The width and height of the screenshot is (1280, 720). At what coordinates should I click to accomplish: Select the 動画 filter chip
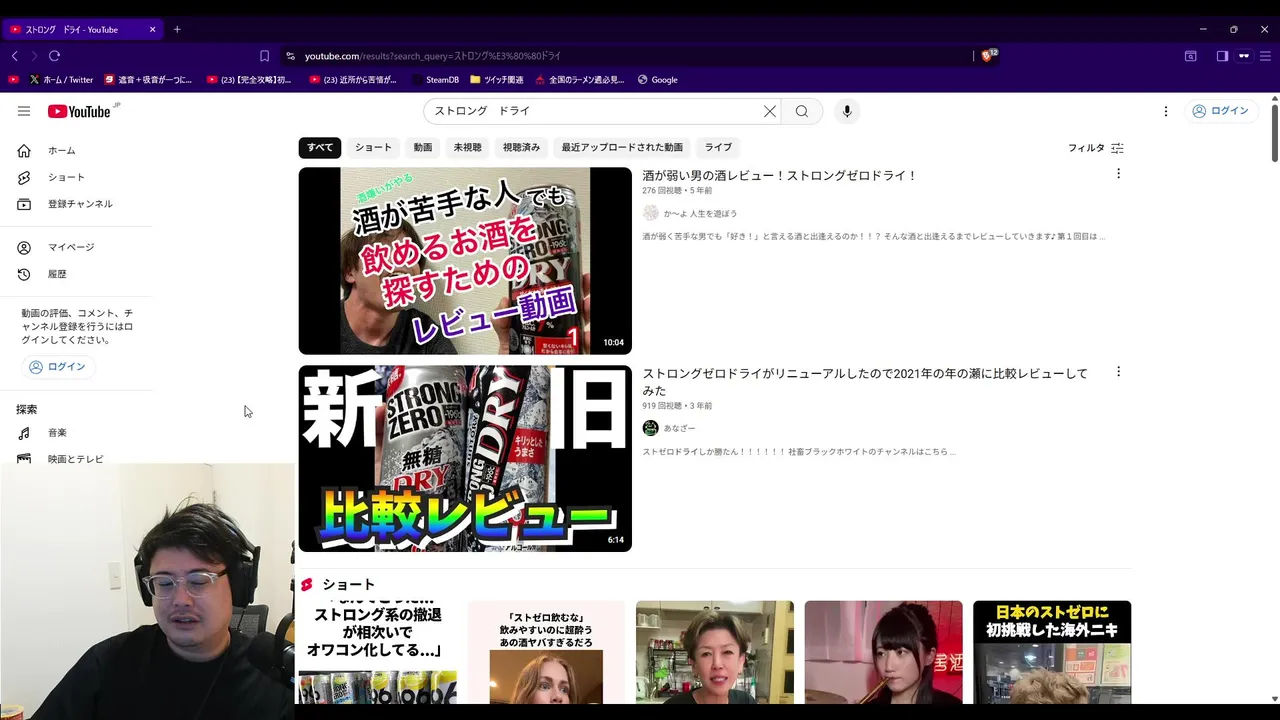tap(423, 148)
